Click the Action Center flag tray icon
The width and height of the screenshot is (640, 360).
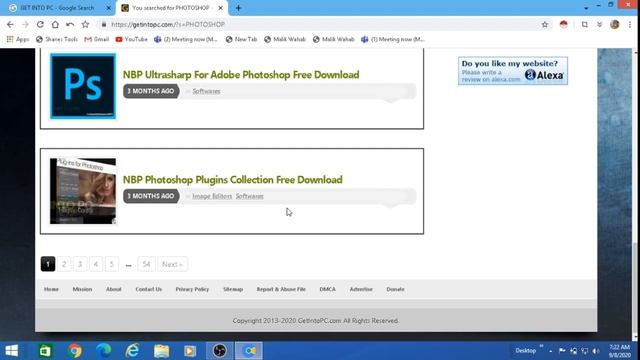[x=562, y=351]
